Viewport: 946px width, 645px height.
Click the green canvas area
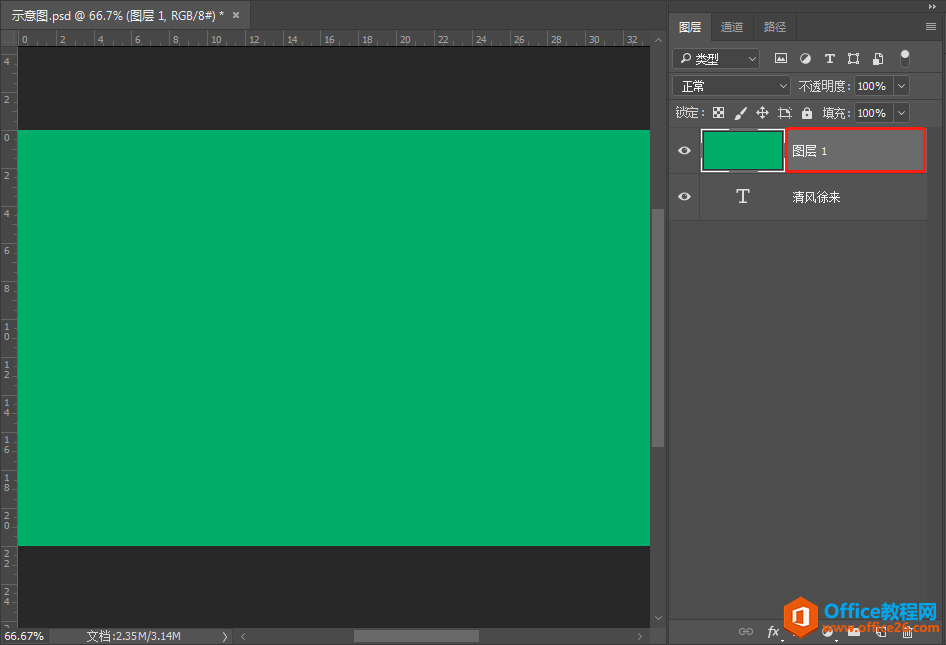pyautogui.click(x=334, y=338)
